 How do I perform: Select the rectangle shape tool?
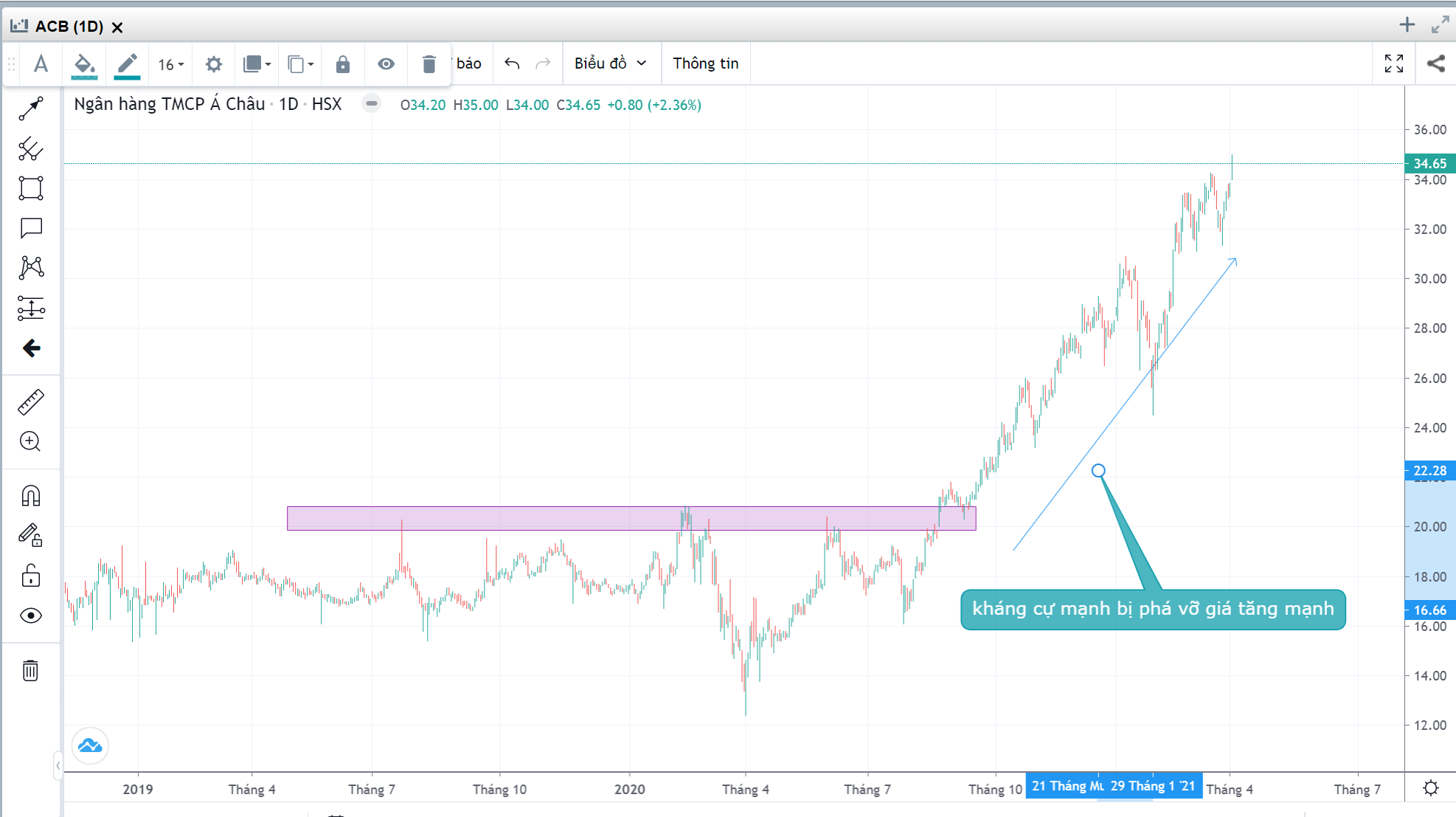coord(31,188)
